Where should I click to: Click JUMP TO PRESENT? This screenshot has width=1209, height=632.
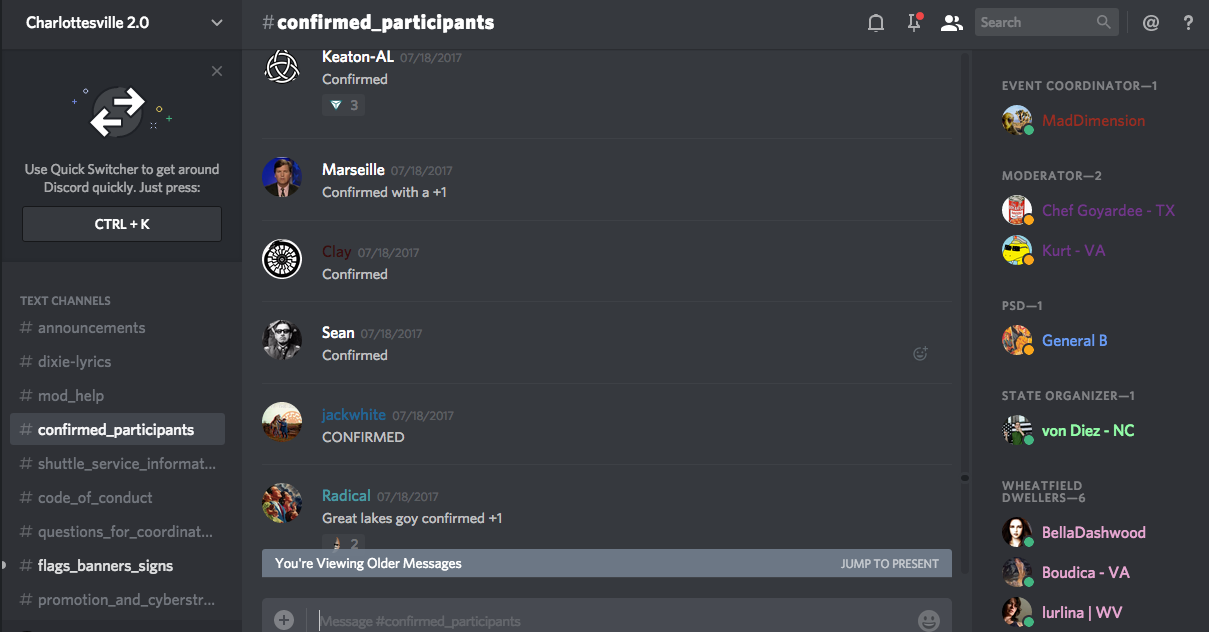[889, 564]
